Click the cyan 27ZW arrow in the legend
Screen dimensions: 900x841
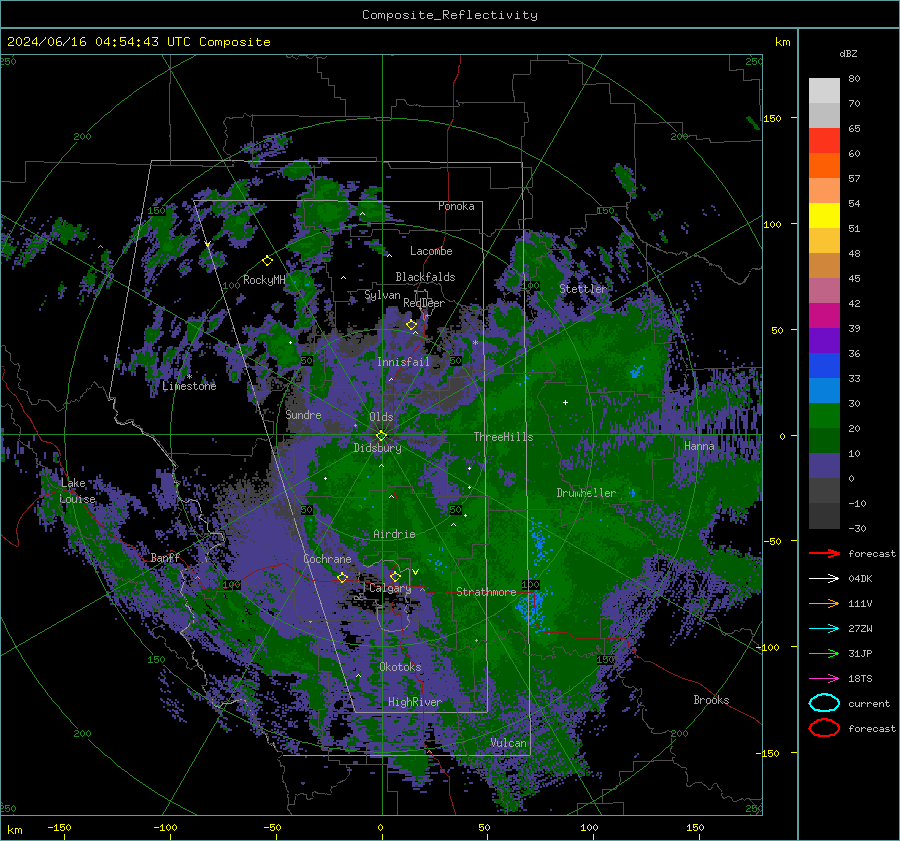pyautogui.click(x=824, y=629)
